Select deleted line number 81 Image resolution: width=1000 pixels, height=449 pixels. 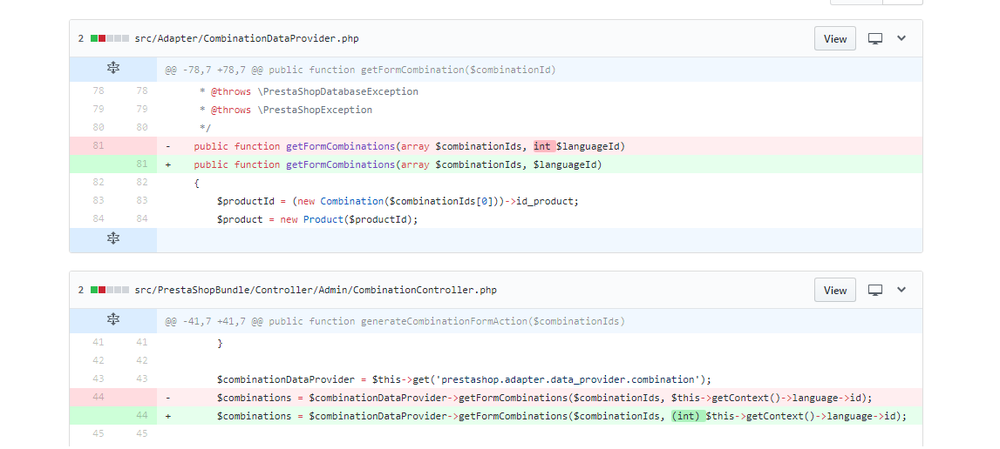click(98, 146)
